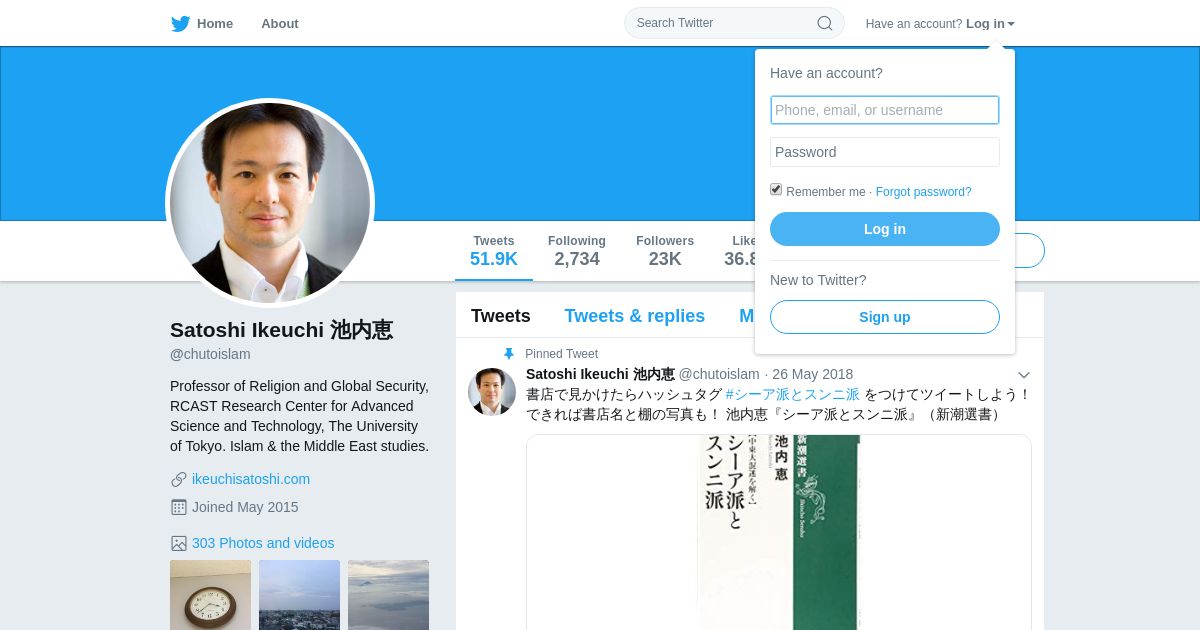The image size is (1200, 630).
Task: Click the link chain icon beside ikeuchisatoshi.com
Action: tap(179, 479)
